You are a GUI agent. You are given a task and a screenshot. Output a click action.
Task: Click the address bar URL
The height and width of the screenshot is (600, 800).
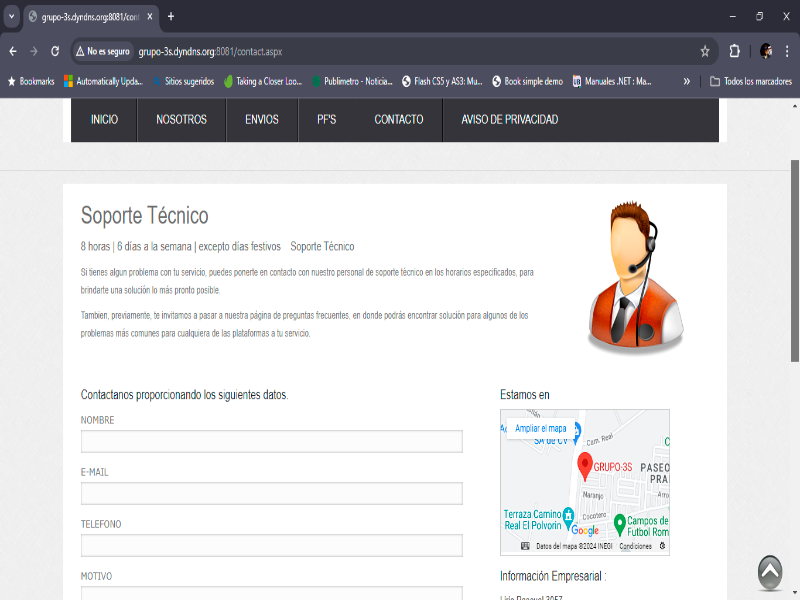210,52
